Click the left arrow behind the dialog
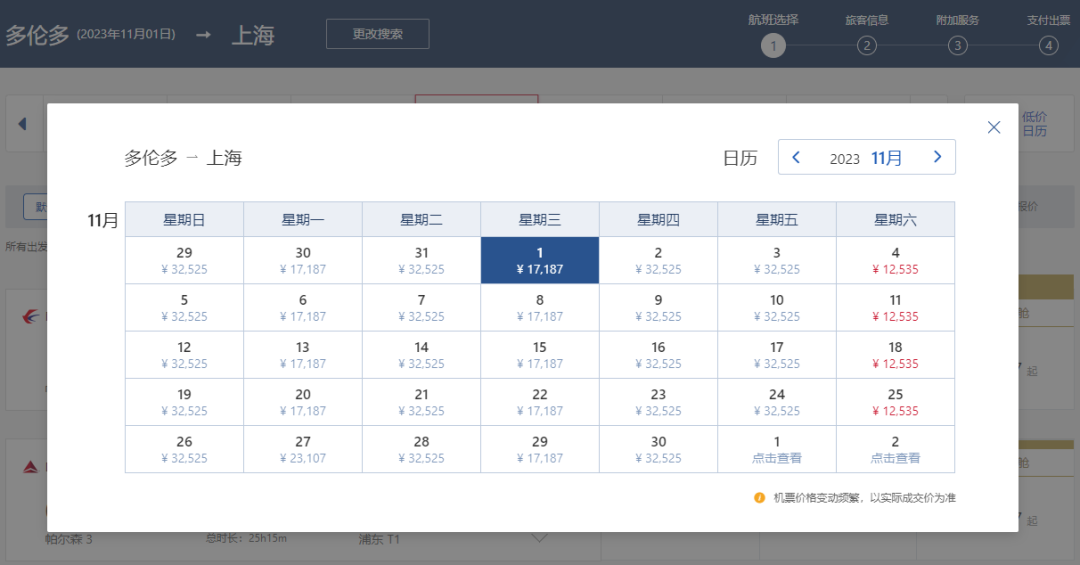1080x565 pixels. [x=22, y=125]
